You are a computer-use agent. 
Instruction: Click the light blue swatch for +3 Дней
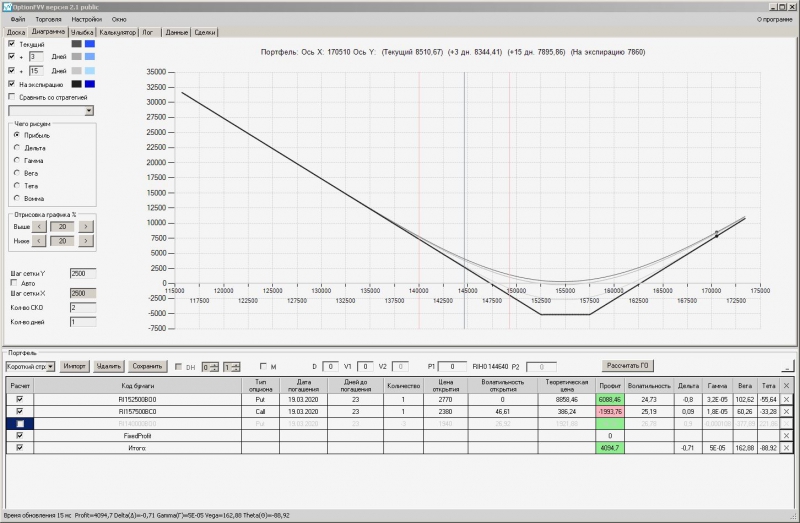[x=90, y=56]
